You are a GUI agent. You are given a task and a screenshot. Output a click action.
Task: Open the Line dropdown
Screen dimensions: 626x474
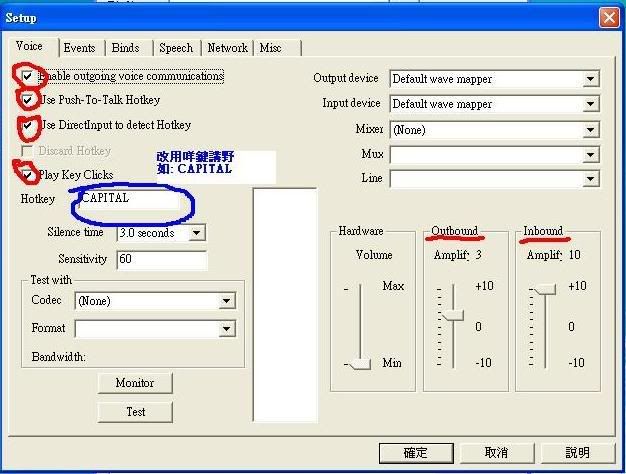click(590, 179)
